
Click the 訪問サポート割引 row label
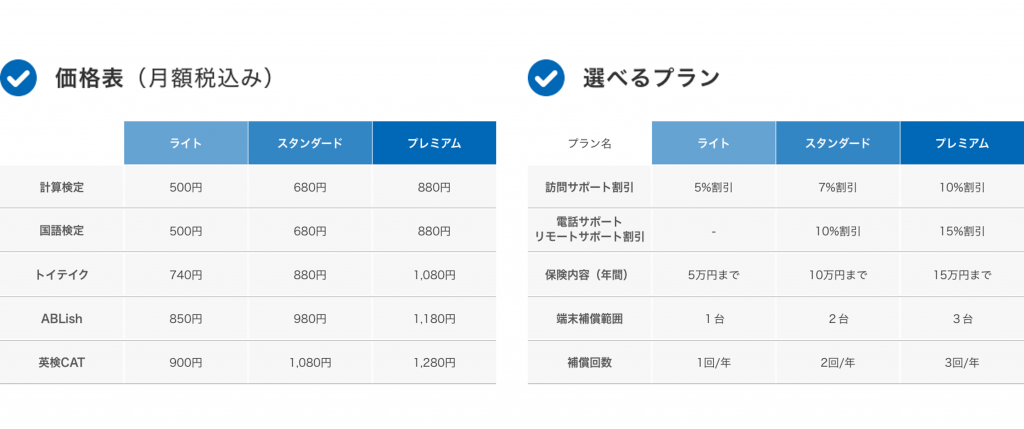point(590,187)
